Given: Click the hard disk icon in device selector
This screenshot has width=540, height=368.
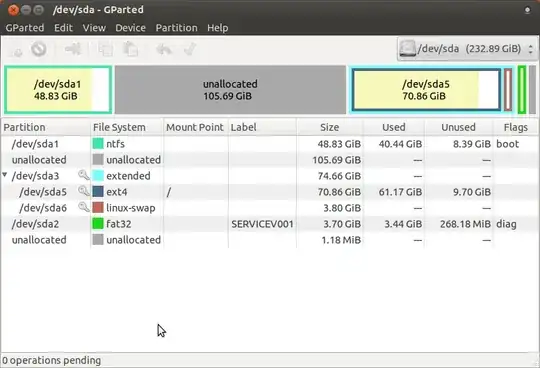Looking at the screenshot, I should pyautogui.click(x=407, y=49).
